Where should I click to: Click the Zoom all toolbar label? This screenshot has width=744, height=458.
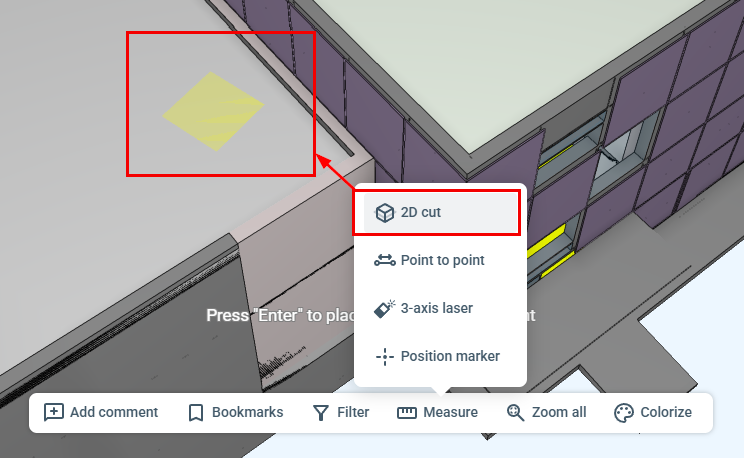point(559,412)
